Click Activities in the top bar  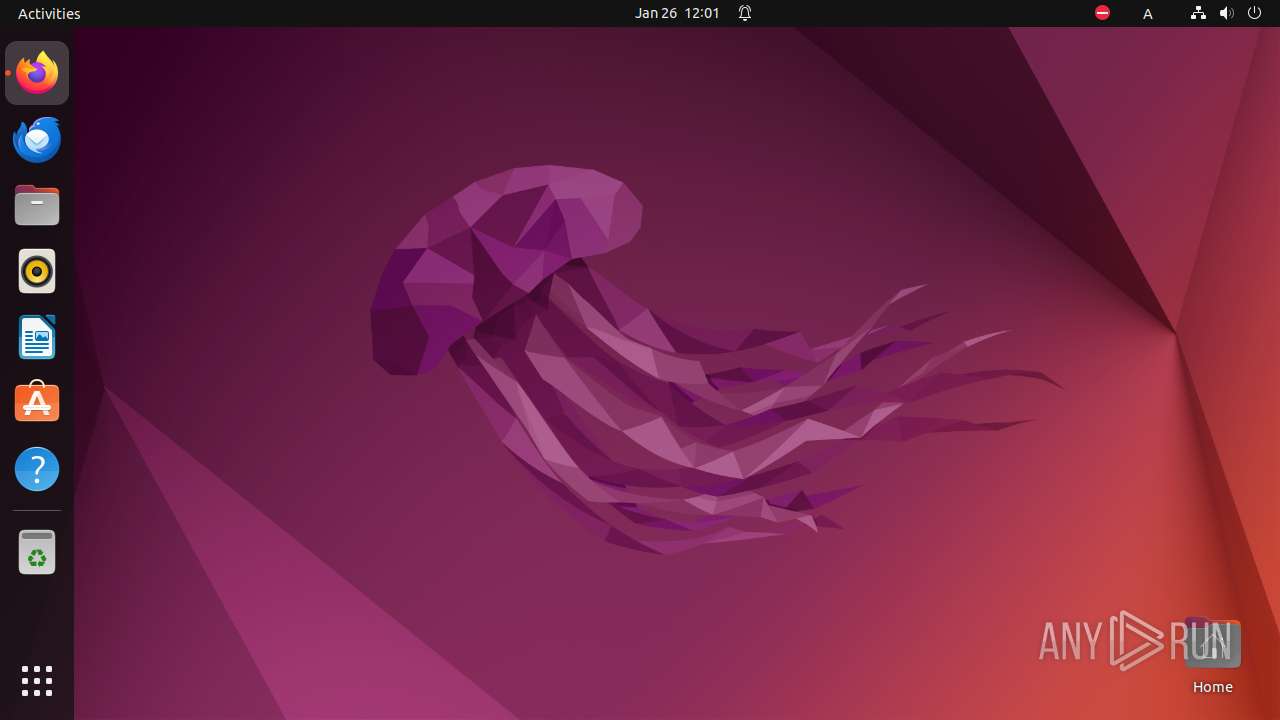49,13
